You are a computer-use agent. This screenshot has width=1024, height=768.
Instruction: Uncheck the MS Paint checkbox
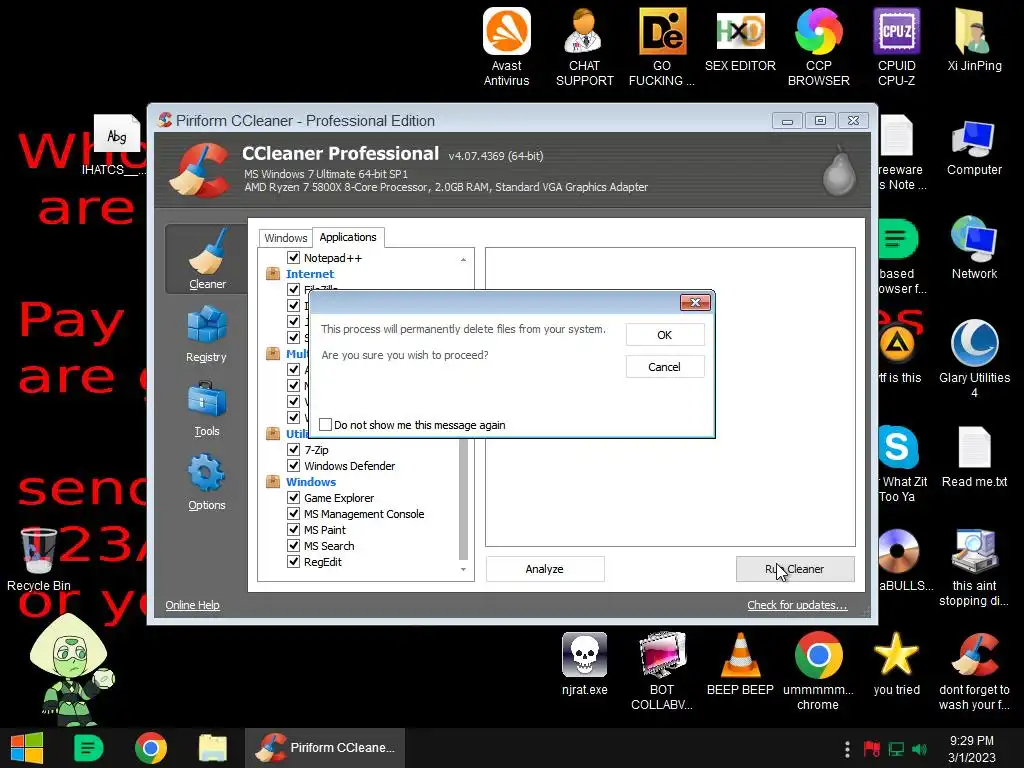pyautogui.click(x=293, y=530)
